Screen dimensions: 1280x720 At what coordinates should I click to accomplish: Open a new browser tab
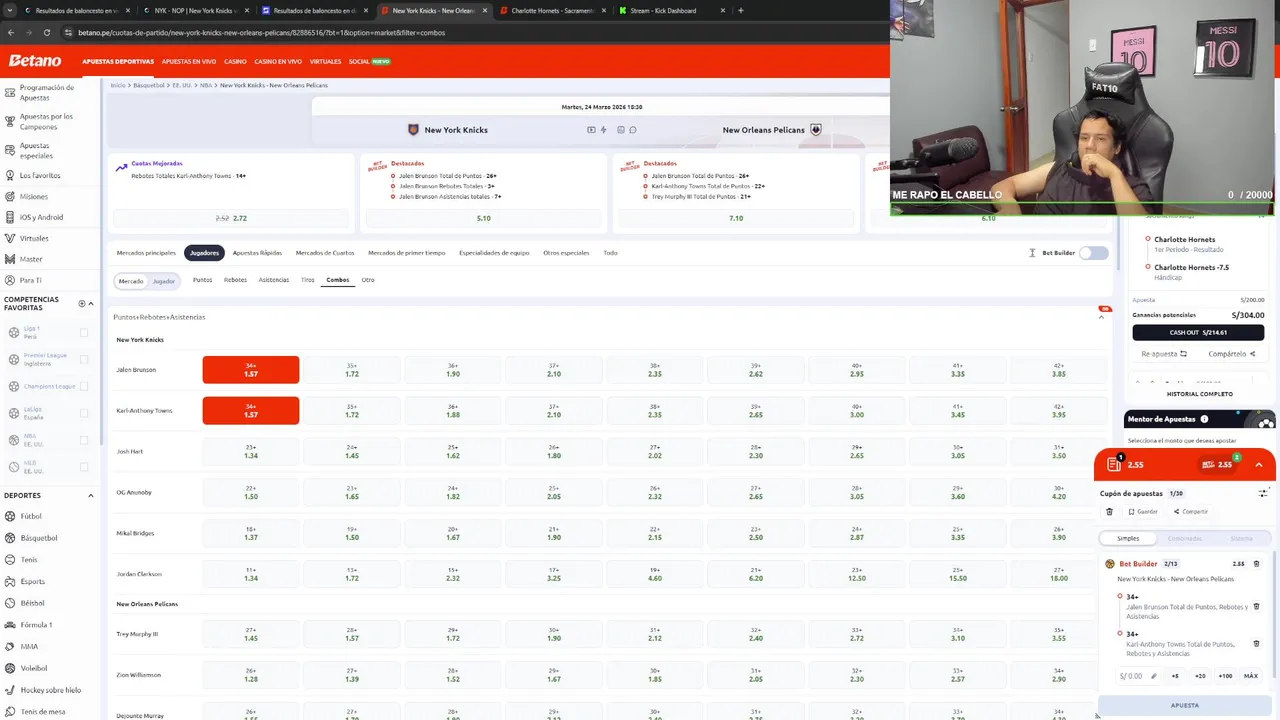(740, 11)
